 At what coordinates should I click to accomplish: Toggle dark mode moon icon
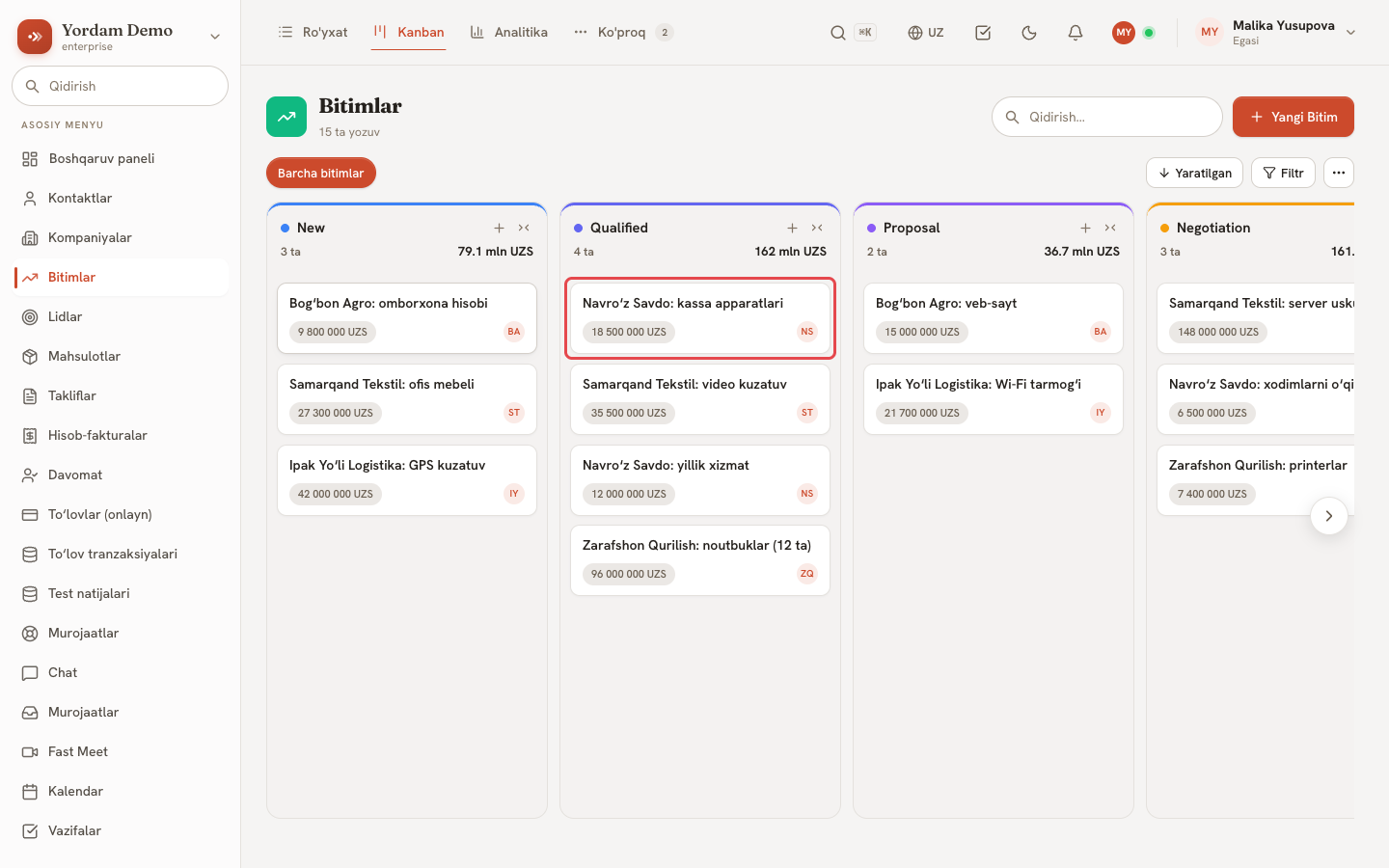point(1029,33)
